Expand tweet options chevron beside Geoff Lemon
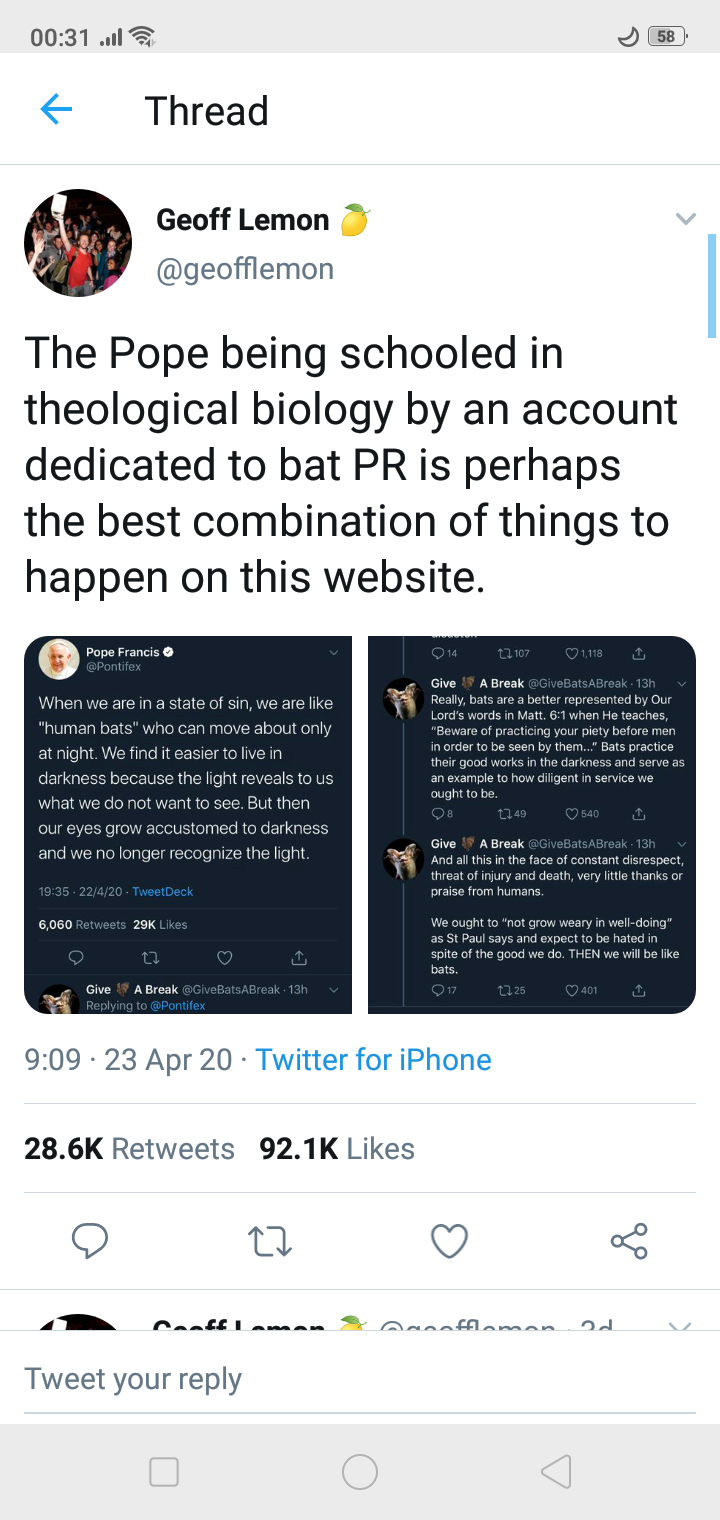Viewport: 720px width, 1520px height. point(685,219)
